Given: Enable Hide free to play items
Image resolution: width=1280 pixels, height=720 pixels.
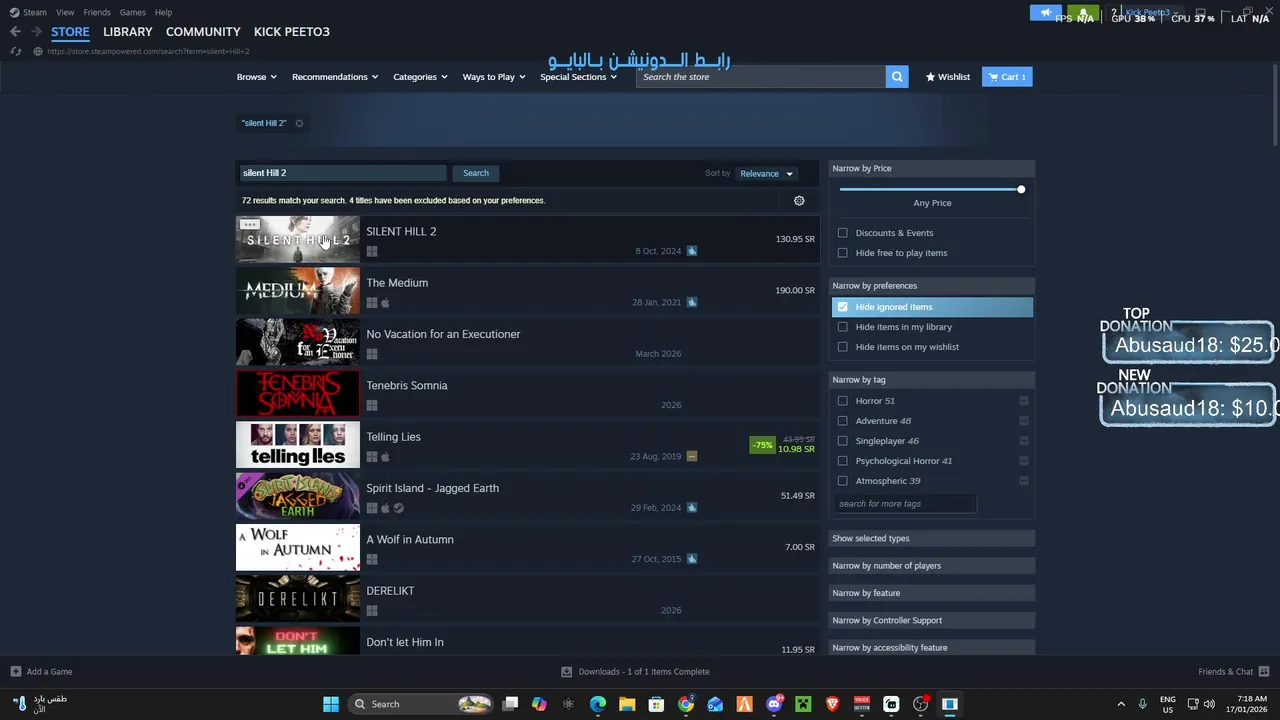Looking at the screenshot, I should (843, 253).
